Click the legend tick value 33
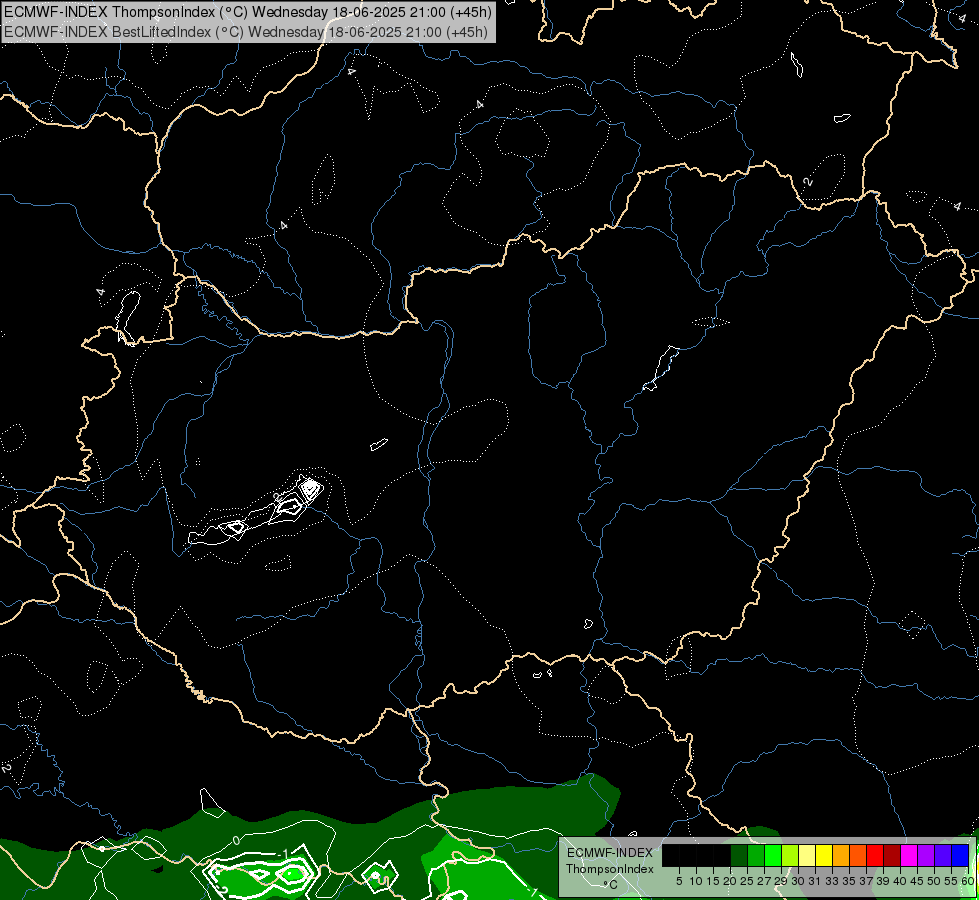This screenshot has width=979, height=900. 832,881
